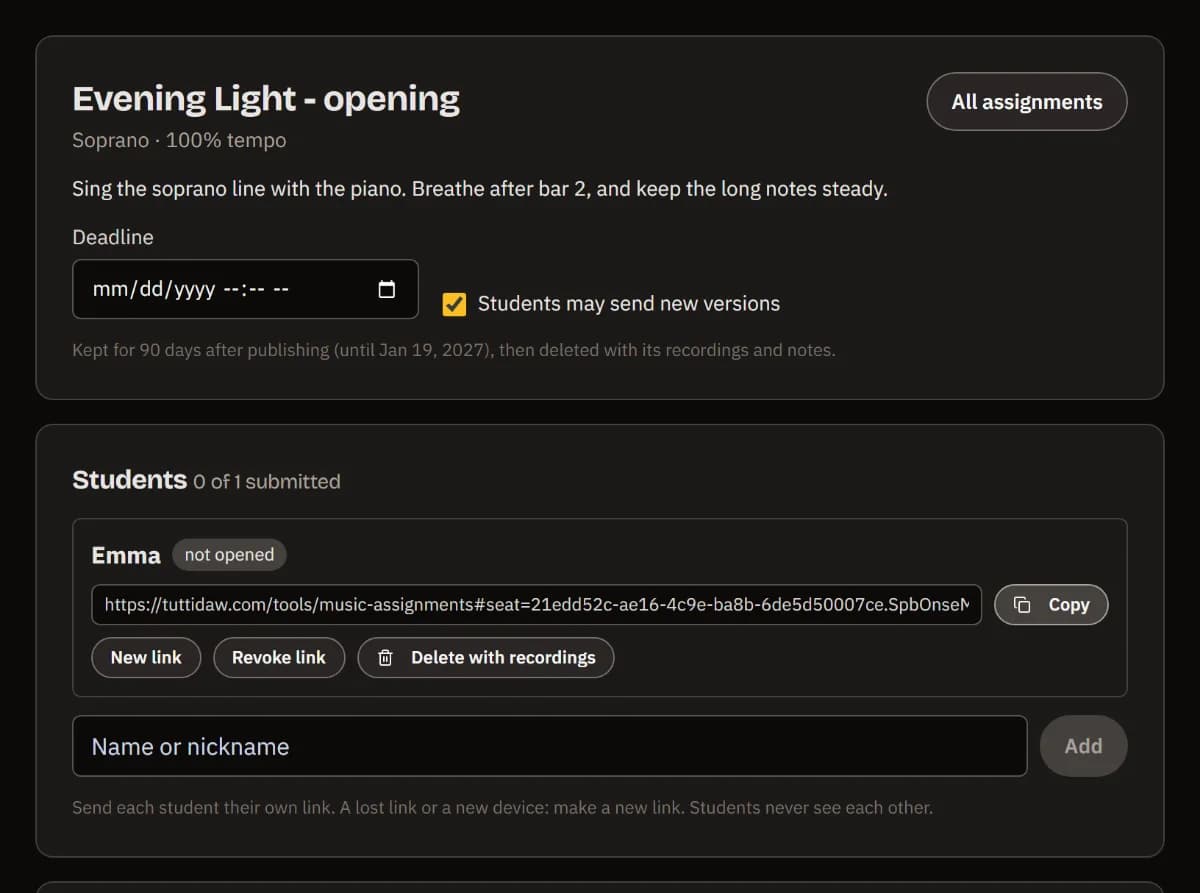
Task: Open the deadline calendar picker icon
Action: pyautogui.click(x=386, y=290)
